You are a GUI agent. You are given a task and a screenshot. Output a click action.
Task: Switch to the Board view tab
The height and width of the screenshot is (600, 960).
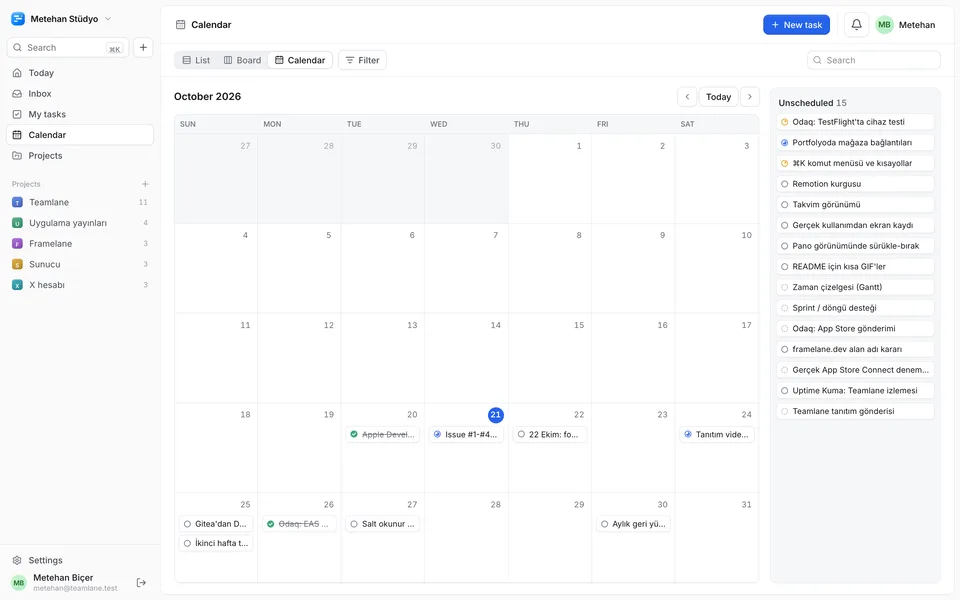pos(242,60)
